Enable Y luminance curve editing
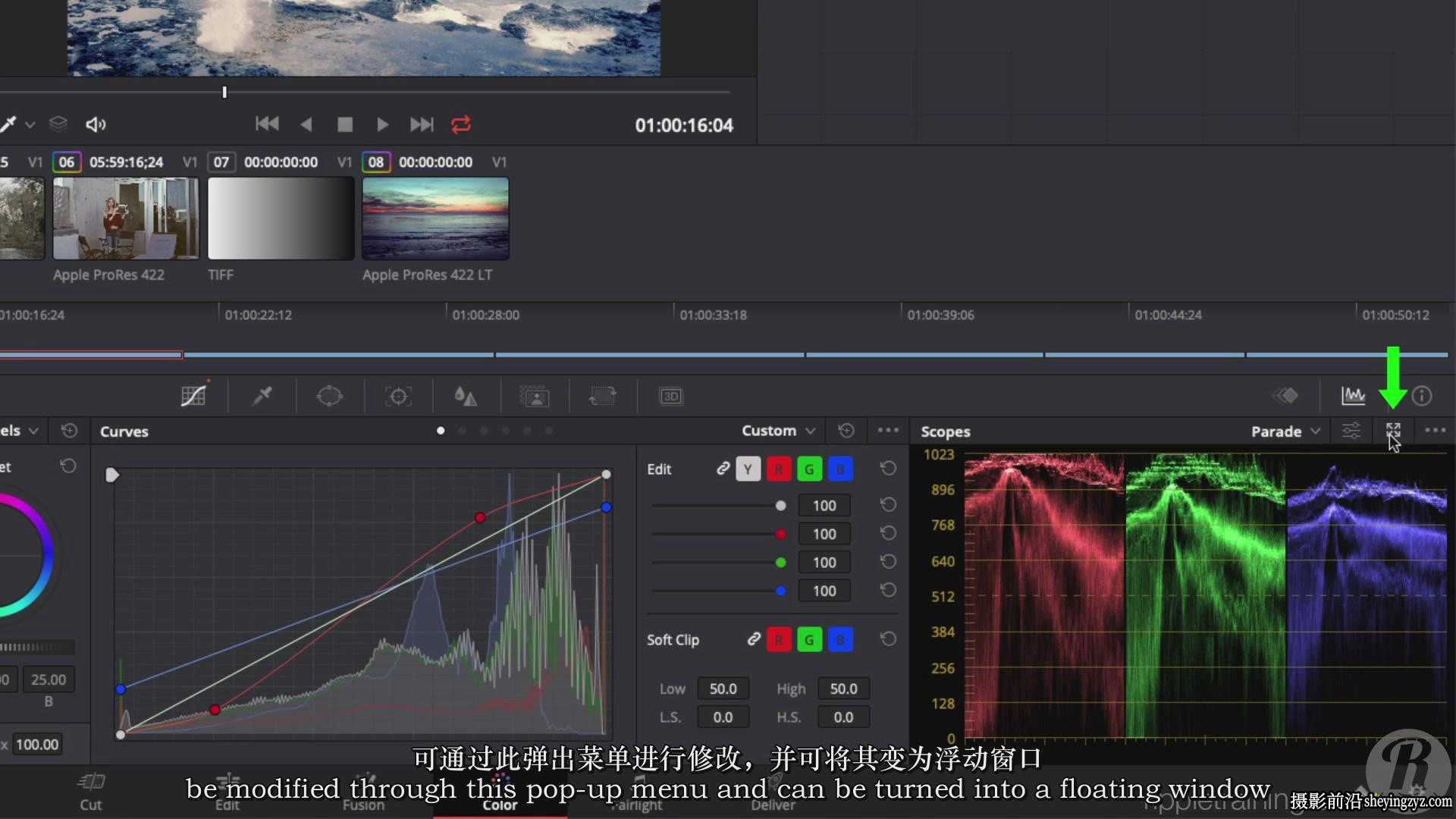The width and height of the screenshot is (1456, 819). [748, 469]
